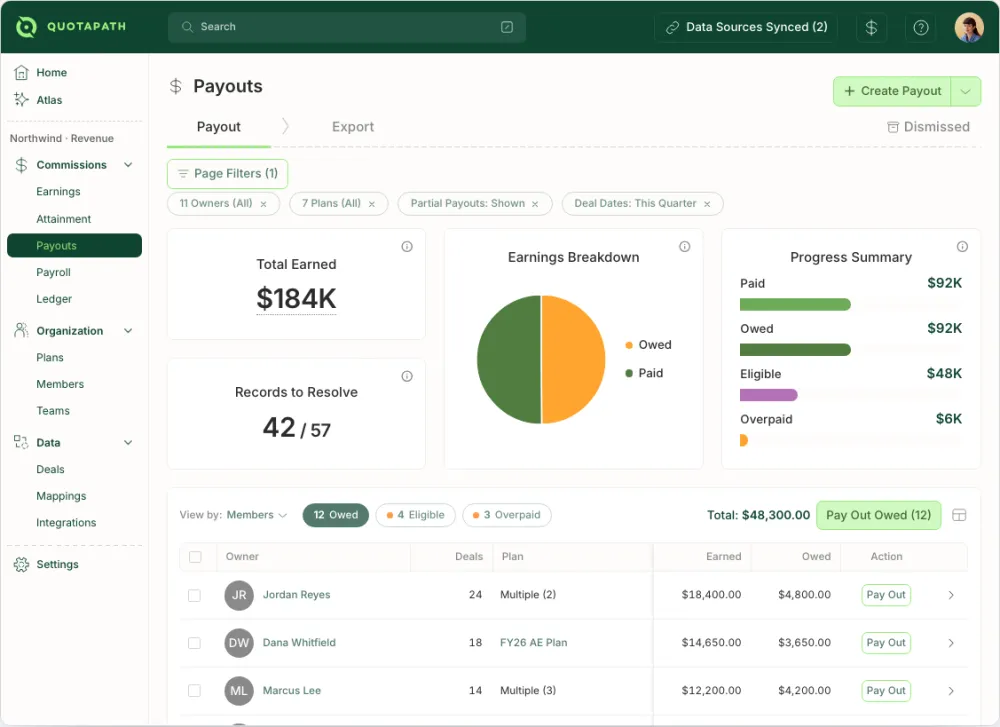Click the Total Earned info icon
1000x727 pixels.
tap(407, 246)
